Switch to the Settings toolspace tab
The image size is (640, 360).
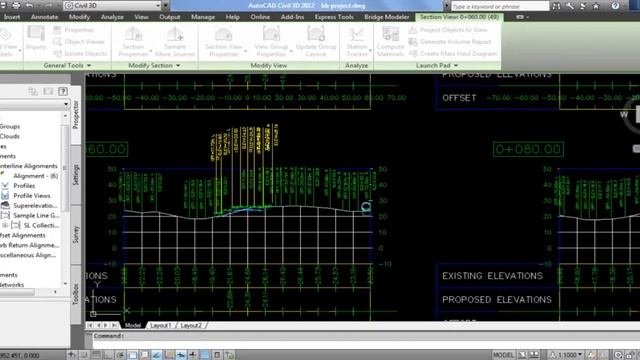click(x=76, y=175)
